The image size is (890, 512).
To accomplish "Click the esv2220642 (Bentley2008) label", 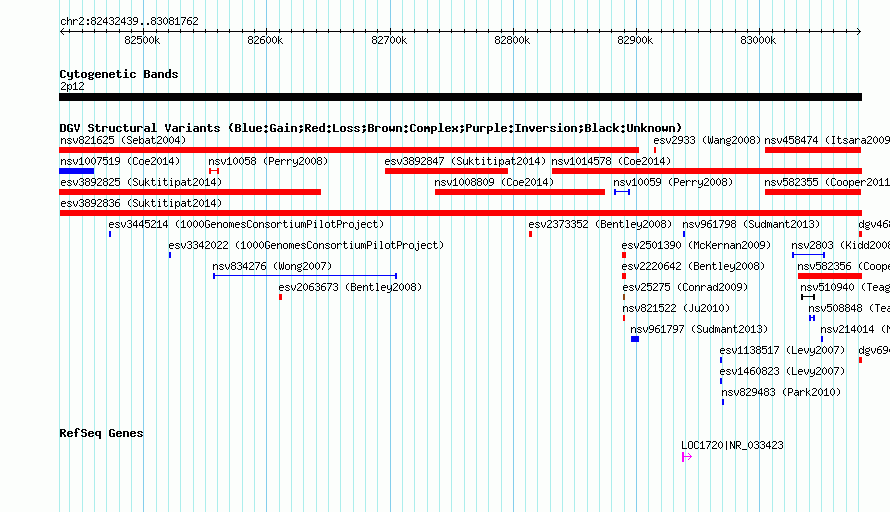I will tap(693, 266).
